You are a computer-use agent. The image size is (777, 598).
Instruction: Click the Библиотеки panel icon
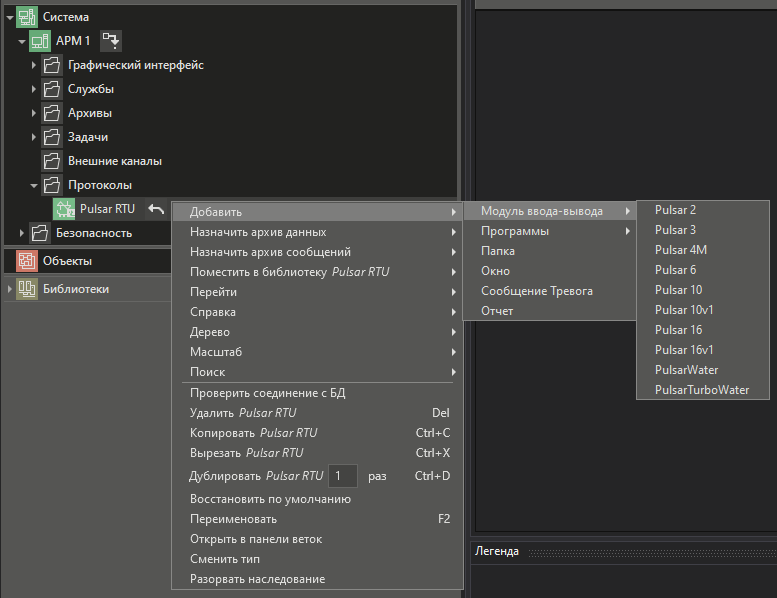tap(27, 289)
